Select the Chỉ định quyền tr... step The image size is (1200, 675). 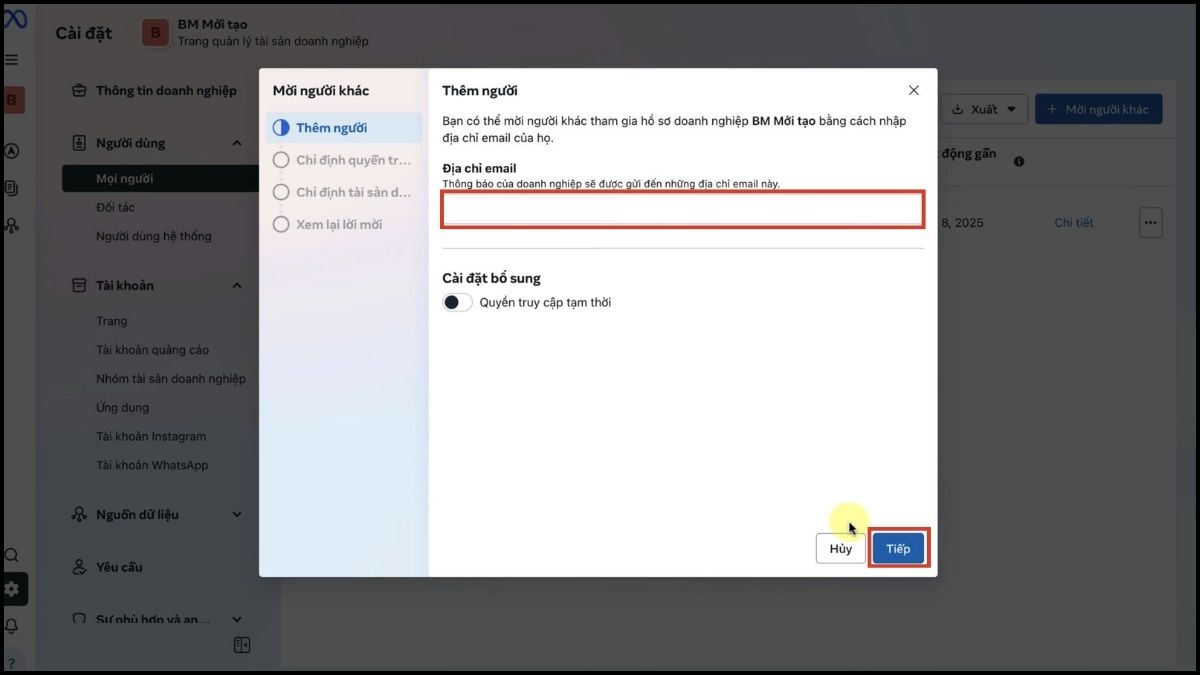pos(345,160)
